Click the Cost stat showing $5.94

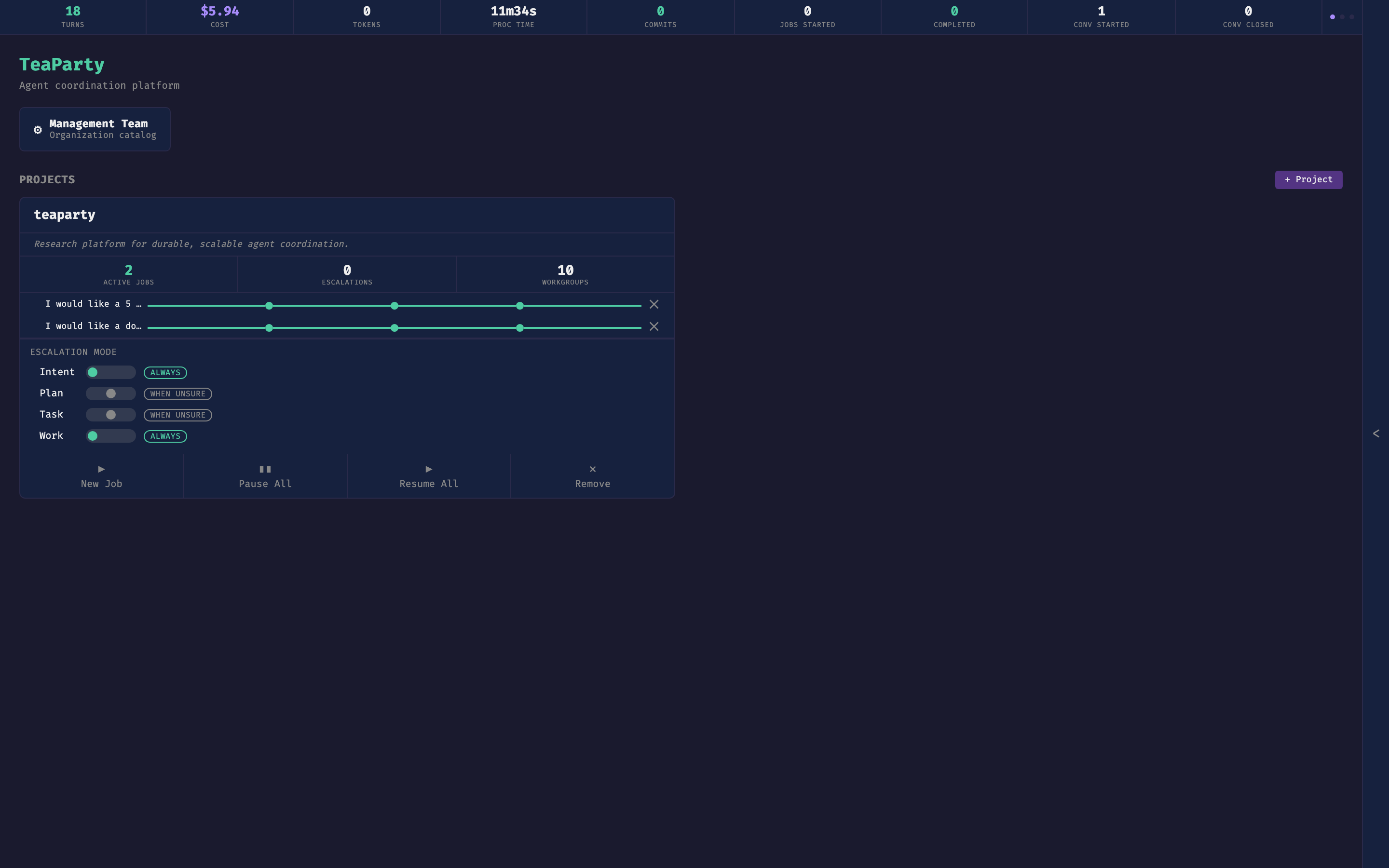point(220,17)
